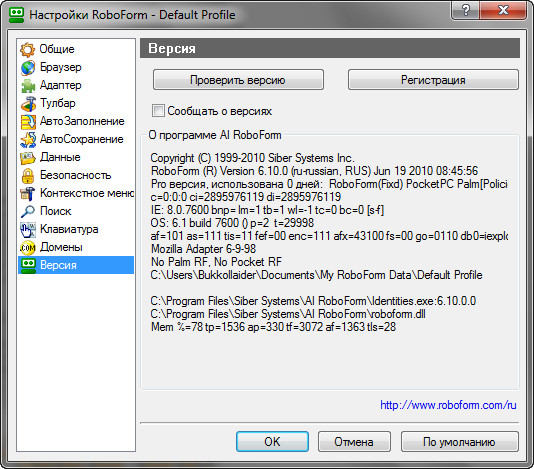Open the Браузер settings section
This screenshot has height=469, width=534.
click(x=61, y=67)
